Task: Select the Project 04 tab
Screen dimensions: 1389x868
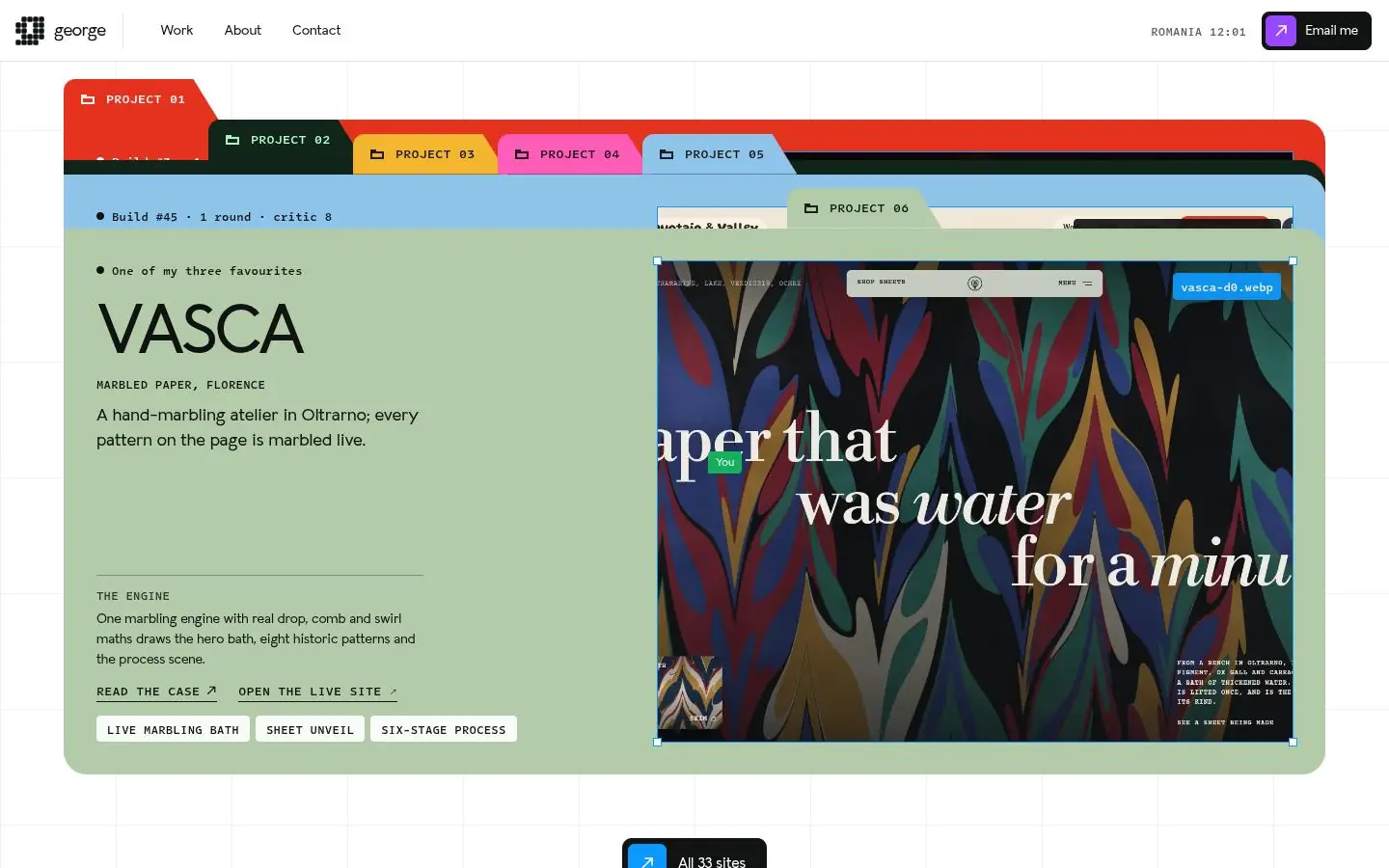Action: click(570, 154)
